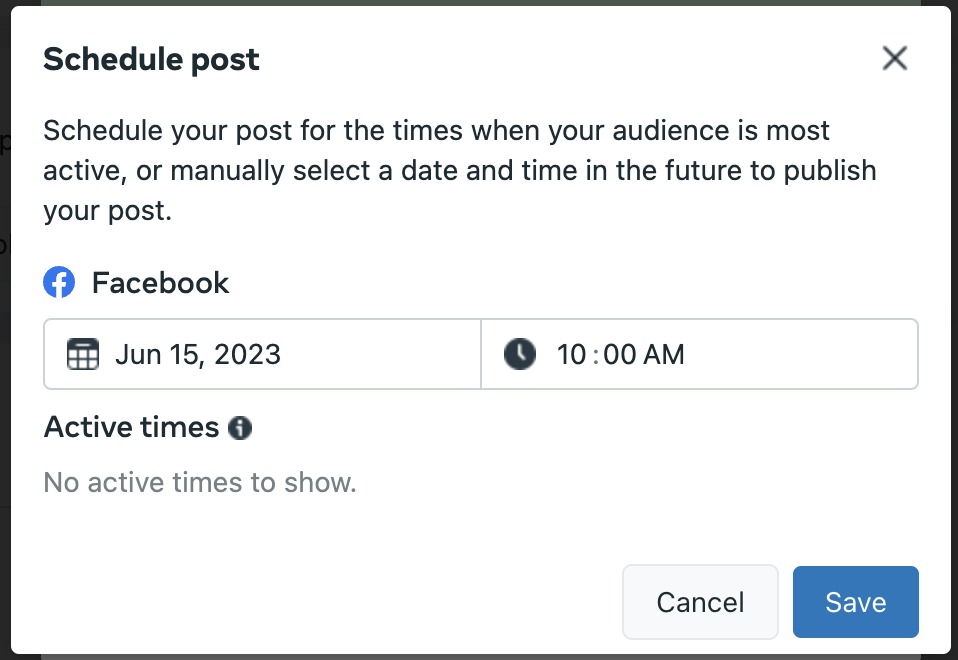Click the year 2023 in the date field
This screenshot has width=958, height=660.
(247, 354)
